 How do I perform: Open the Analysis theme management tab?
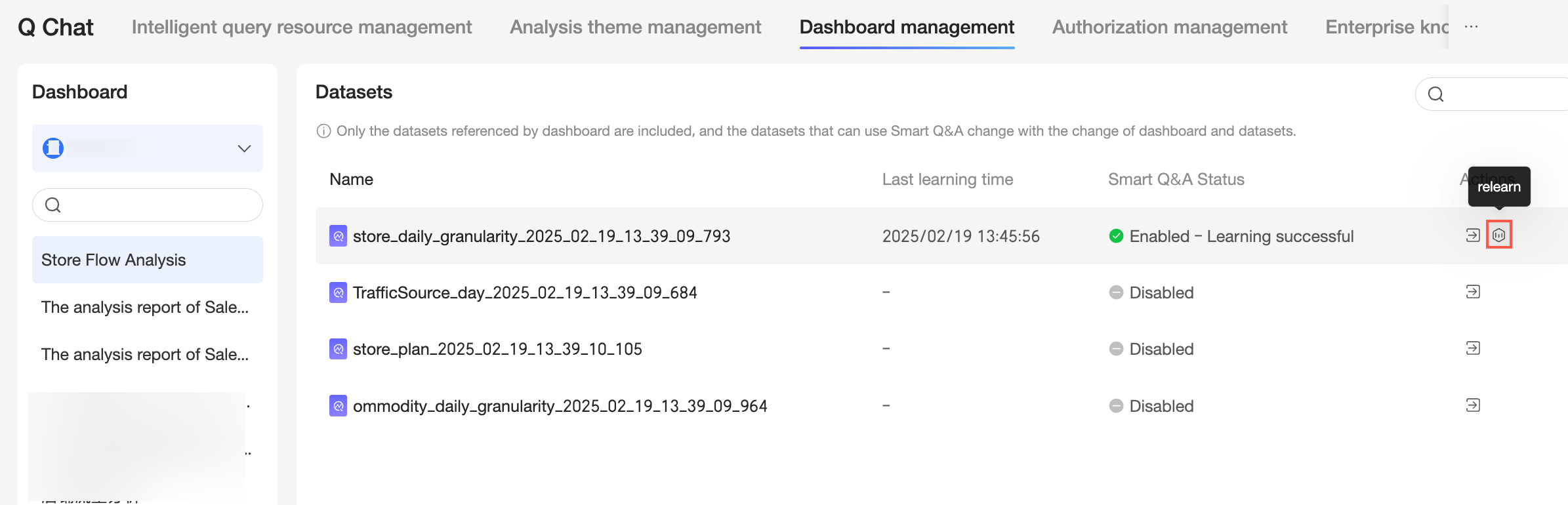(635, 27)
